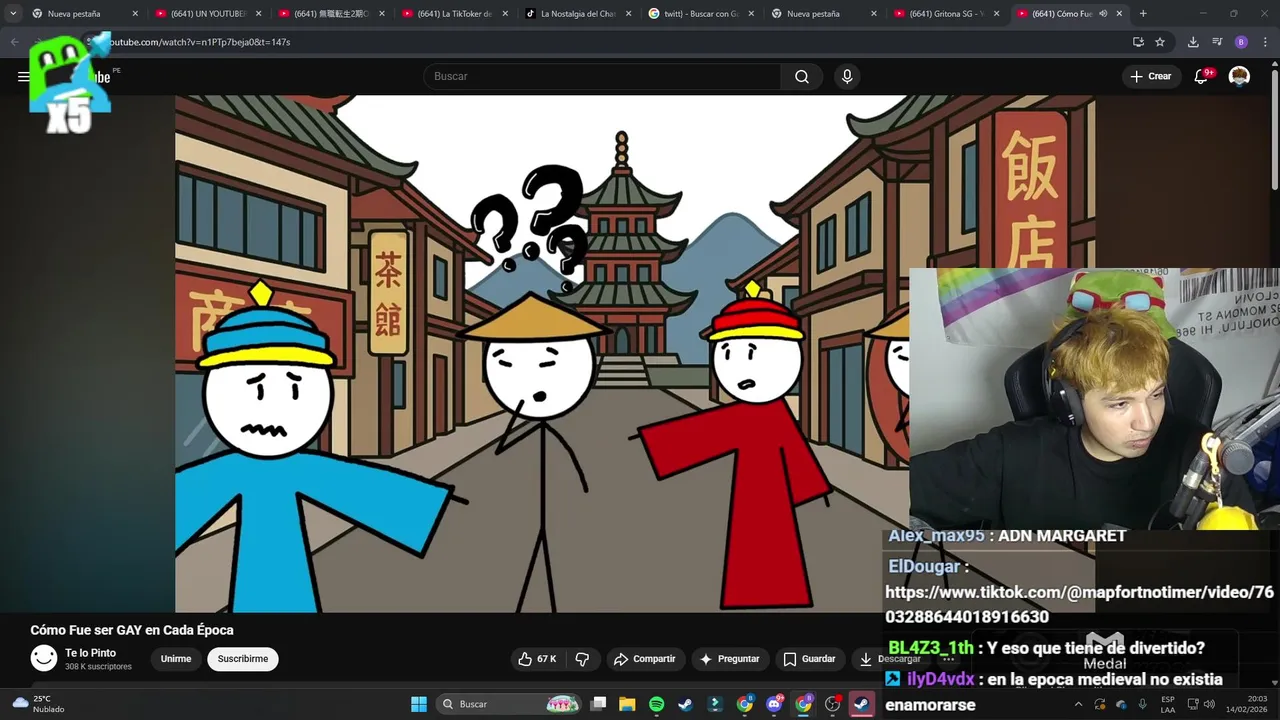Close the Gritona SG tab

996,14
